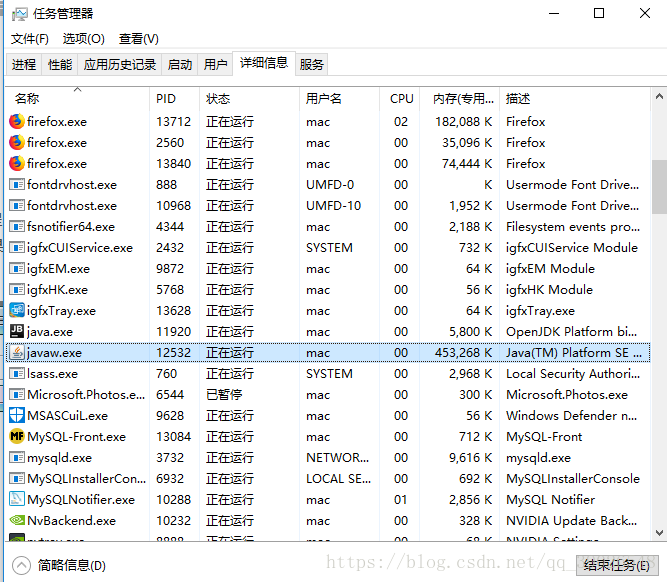The image size is (667, 582).
Task: Sort by the PID column header
Action: tap(174, 99)
